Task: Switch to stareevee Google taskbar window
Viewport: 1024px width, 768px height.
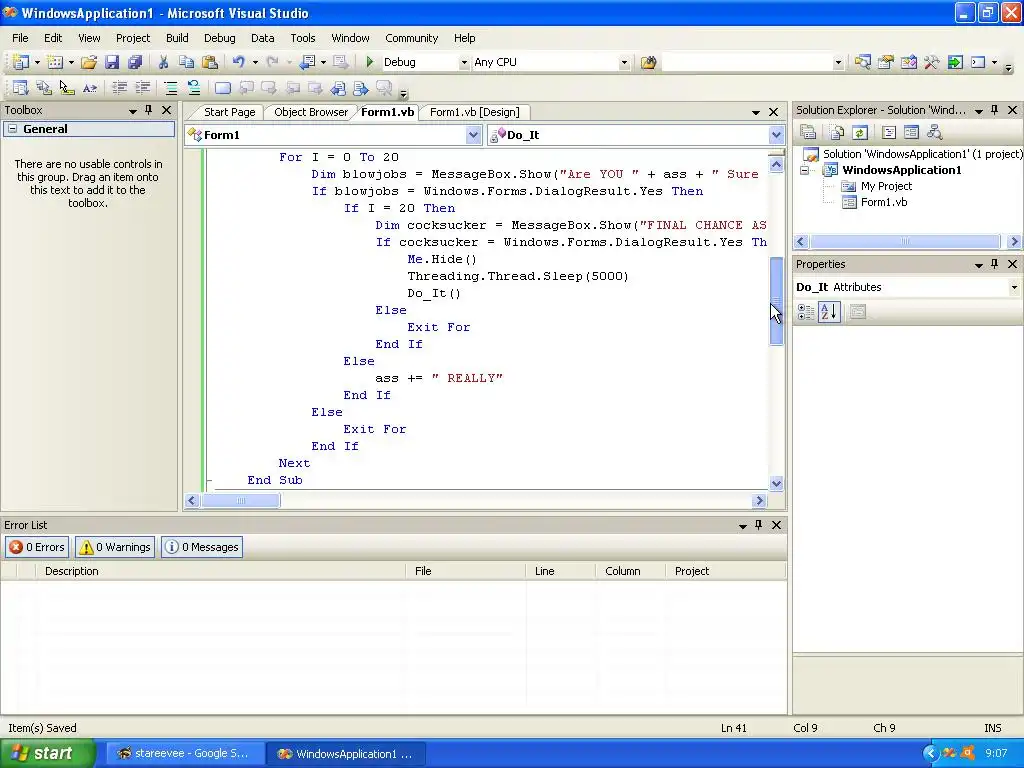Action: coord(184,754)
